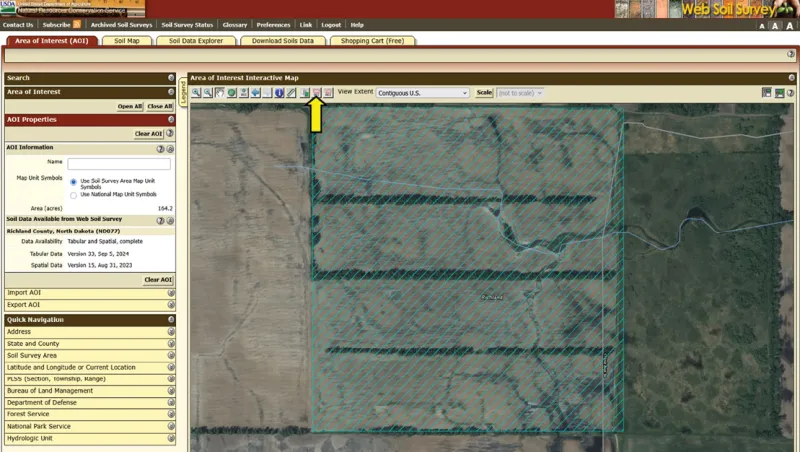
Task: Expand the State and County navigation panel
Action: [x=171, y=343]
